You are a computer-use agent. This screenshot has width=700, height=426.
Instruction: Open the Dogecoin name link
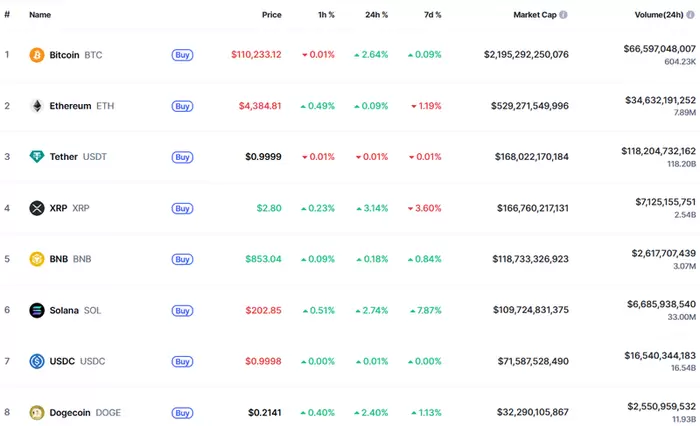pyautogui.click(x=70, y=412)
